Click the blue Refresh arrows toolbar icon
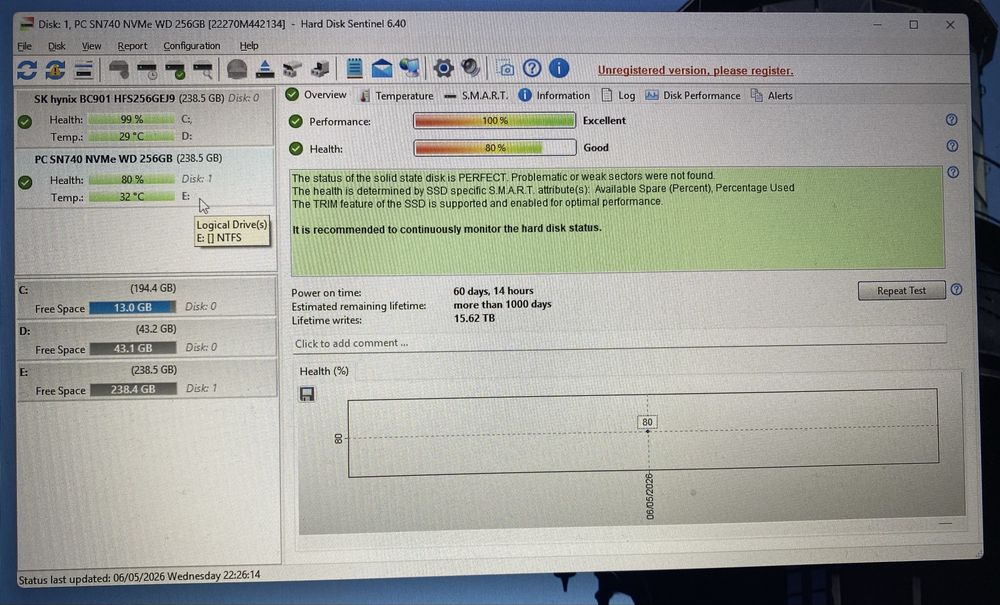1000x605 pixels. click(x=27, y=69)
